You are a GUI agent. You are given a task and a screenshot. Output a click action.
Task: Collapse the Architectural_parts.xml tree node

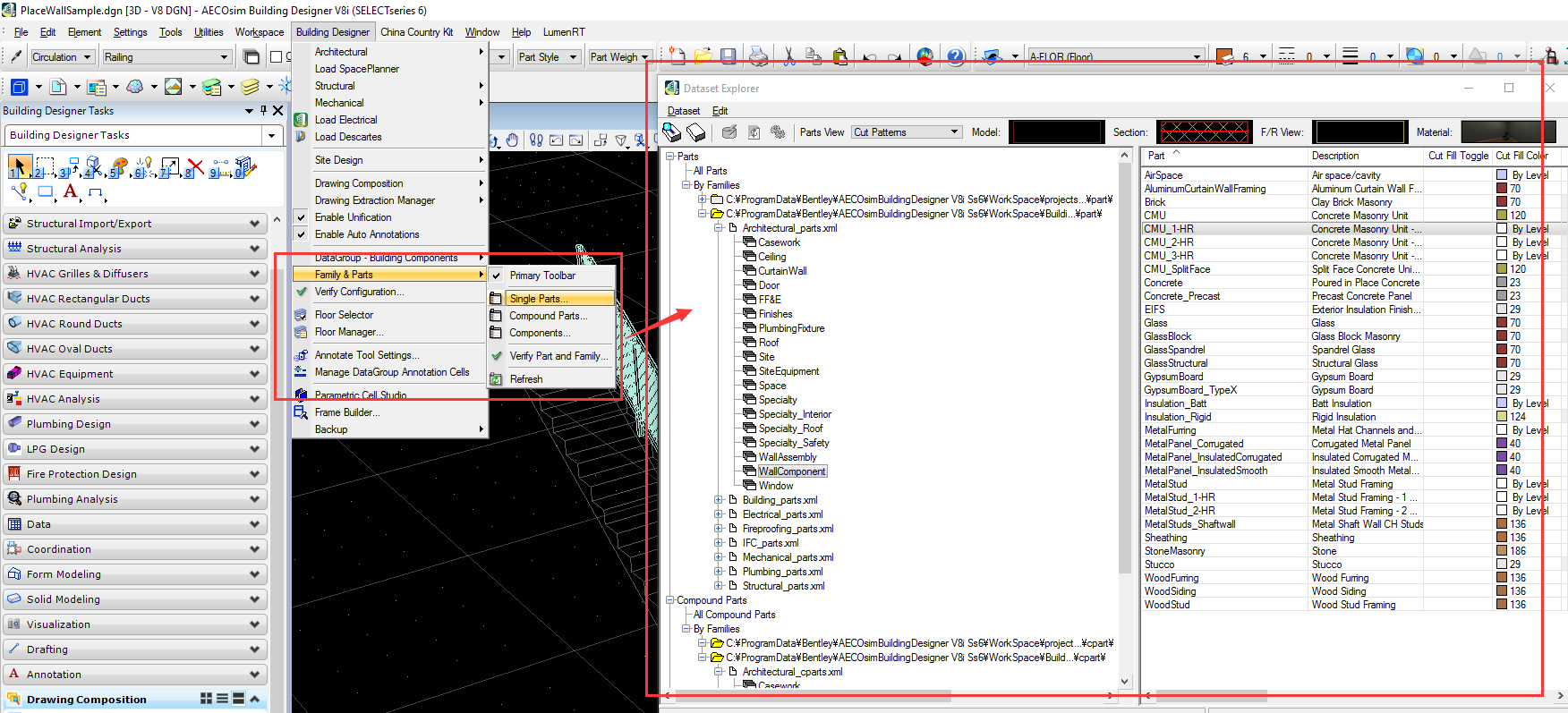click(718, 228)
